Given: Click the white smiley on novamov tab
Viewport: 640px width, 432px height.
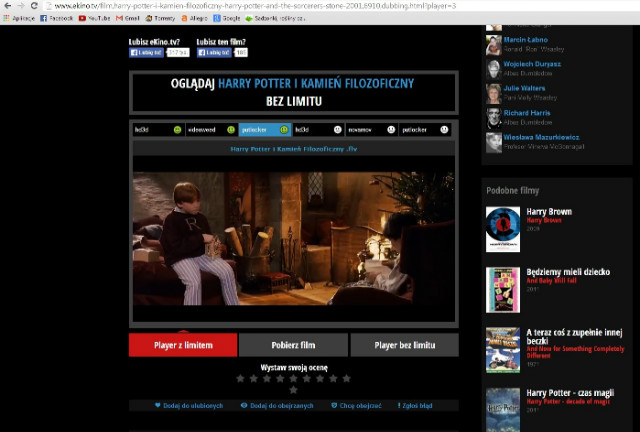Looking at the screenshot, I should pos(391,130).
